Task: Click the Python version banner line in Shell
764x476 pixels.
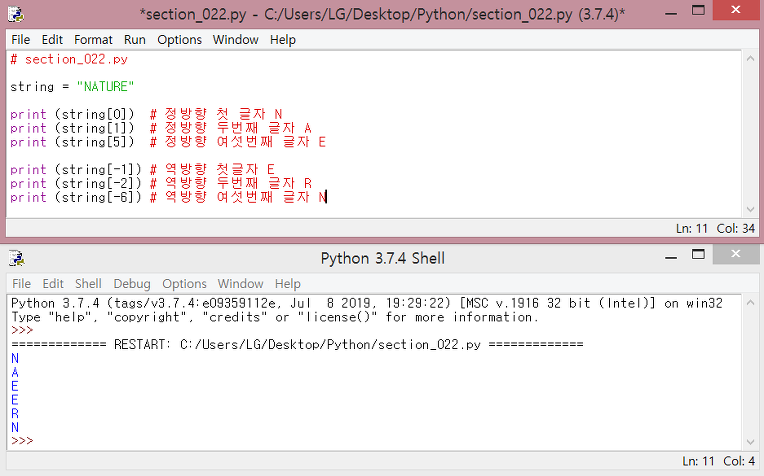Action: 367,303
